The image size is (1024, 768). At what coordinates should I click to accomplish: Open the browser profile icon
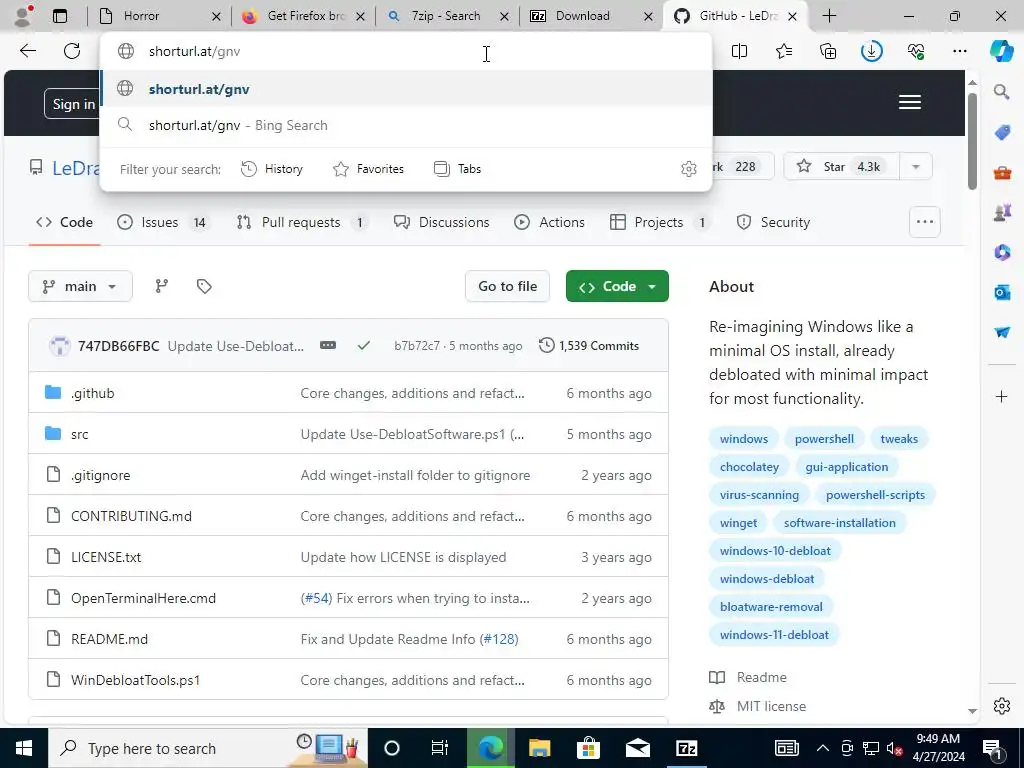point(23,16)
